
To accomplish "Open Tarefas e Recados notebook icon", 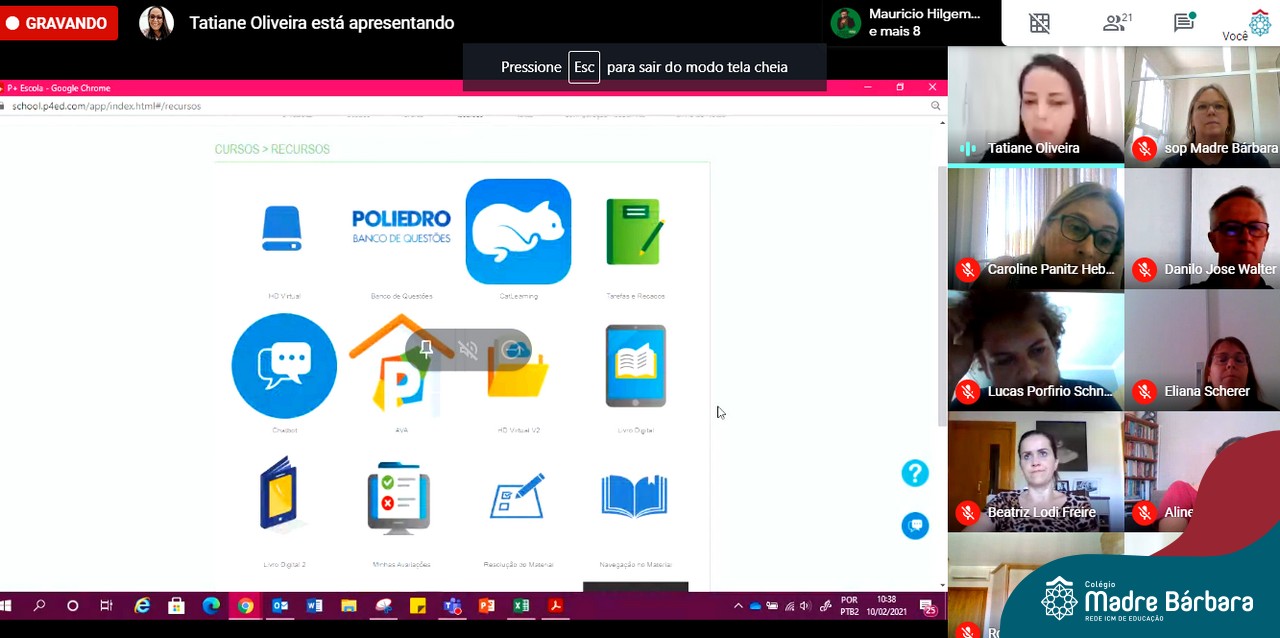I will click(634, 232).
